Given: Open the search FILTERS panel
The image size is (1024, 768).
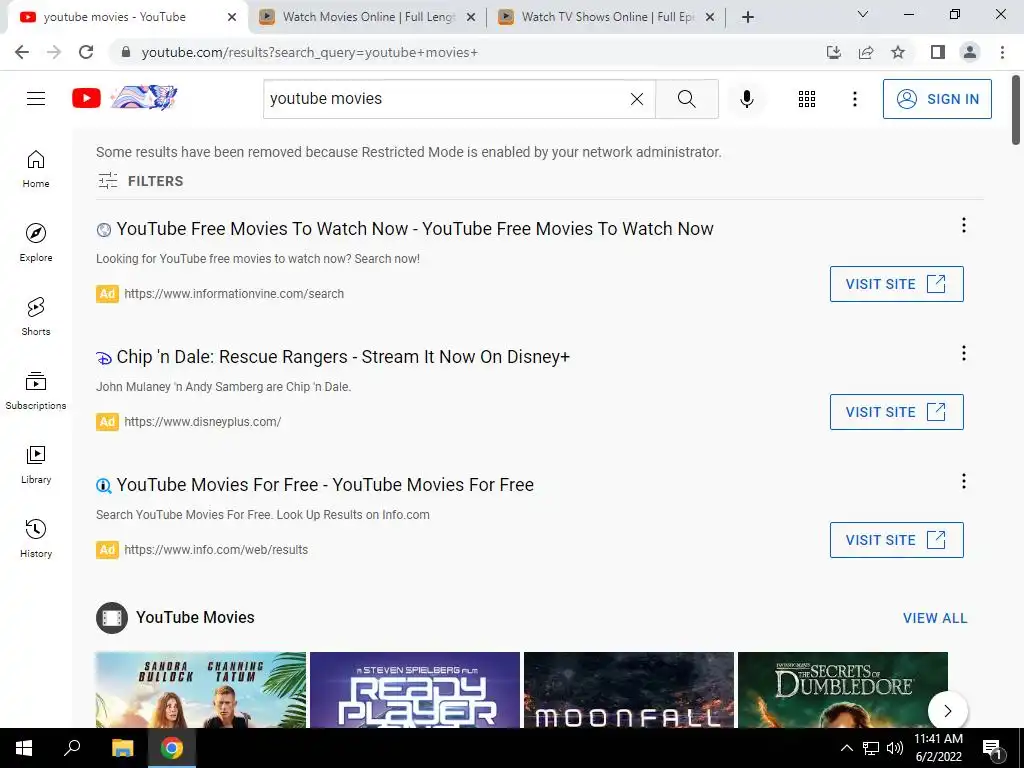Looking at the screenshot, I should pos(140,181).
